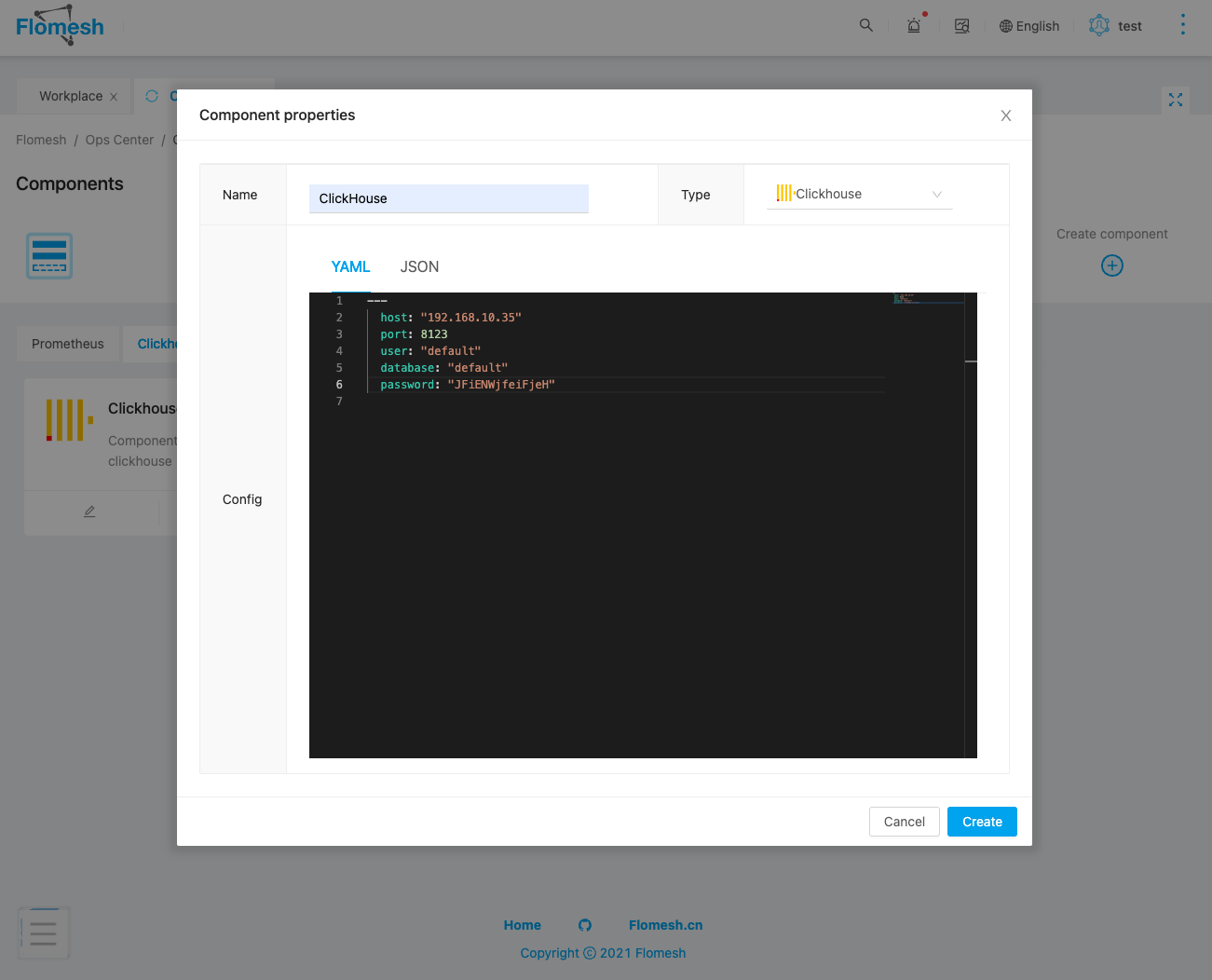1212x980 pixels.
Task: Open the bottom-left hamburger menu button
Action: point(44,932)
